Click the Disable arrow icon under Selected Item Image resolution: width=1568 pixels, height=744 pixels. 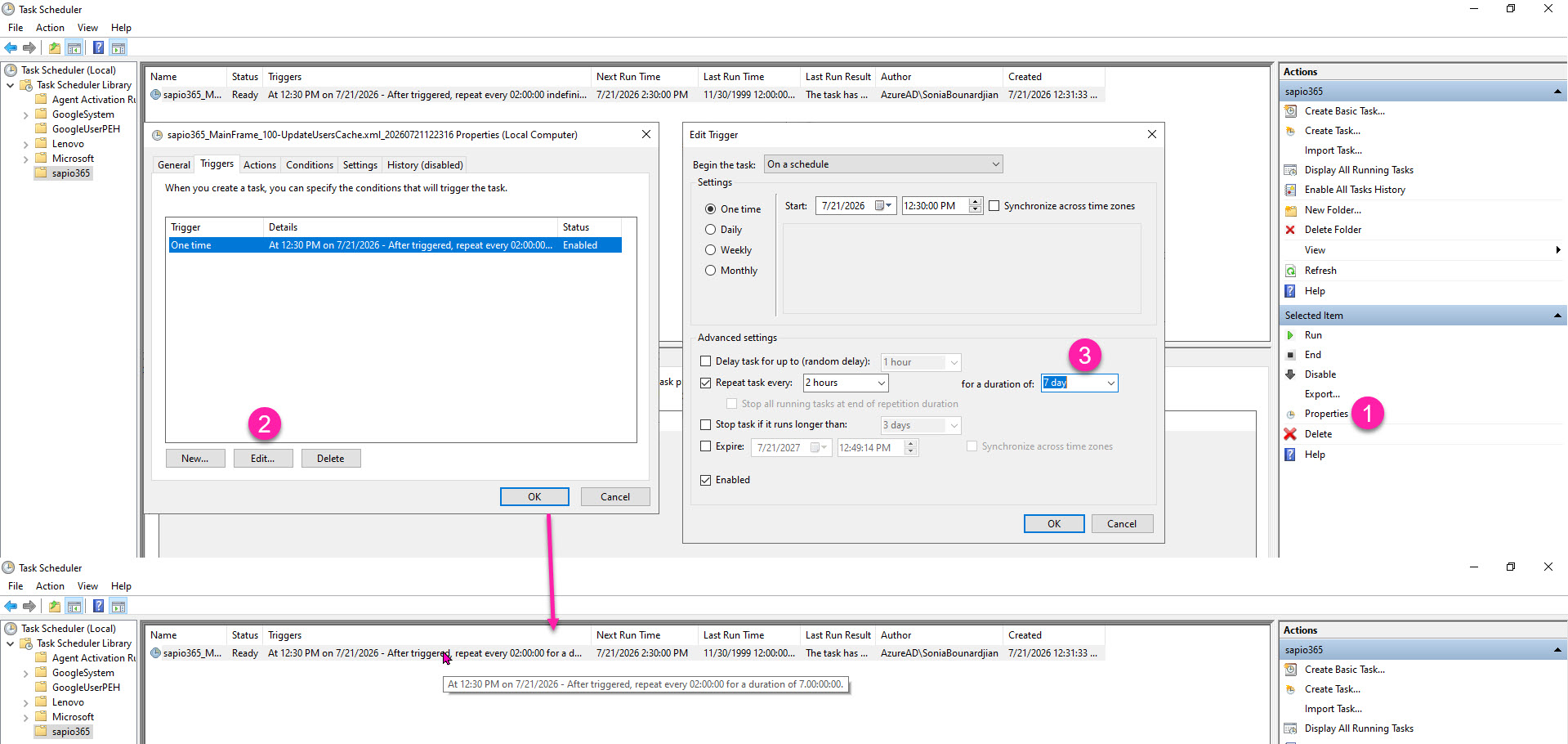pyautogui.click(x=1291, y=374)
